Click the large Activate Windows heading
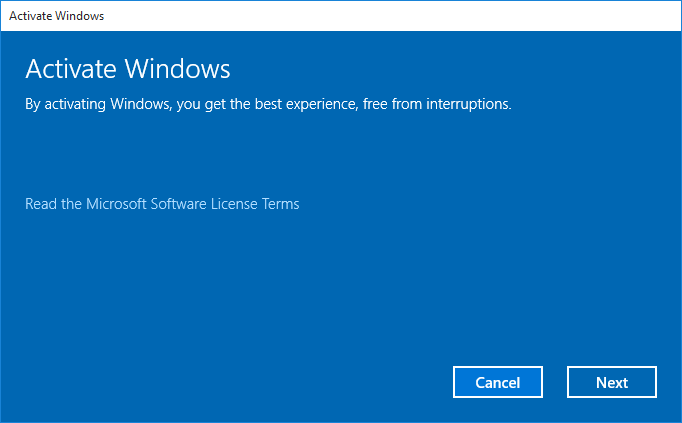Viewport: 682px width, 423px height. [128, 69]
